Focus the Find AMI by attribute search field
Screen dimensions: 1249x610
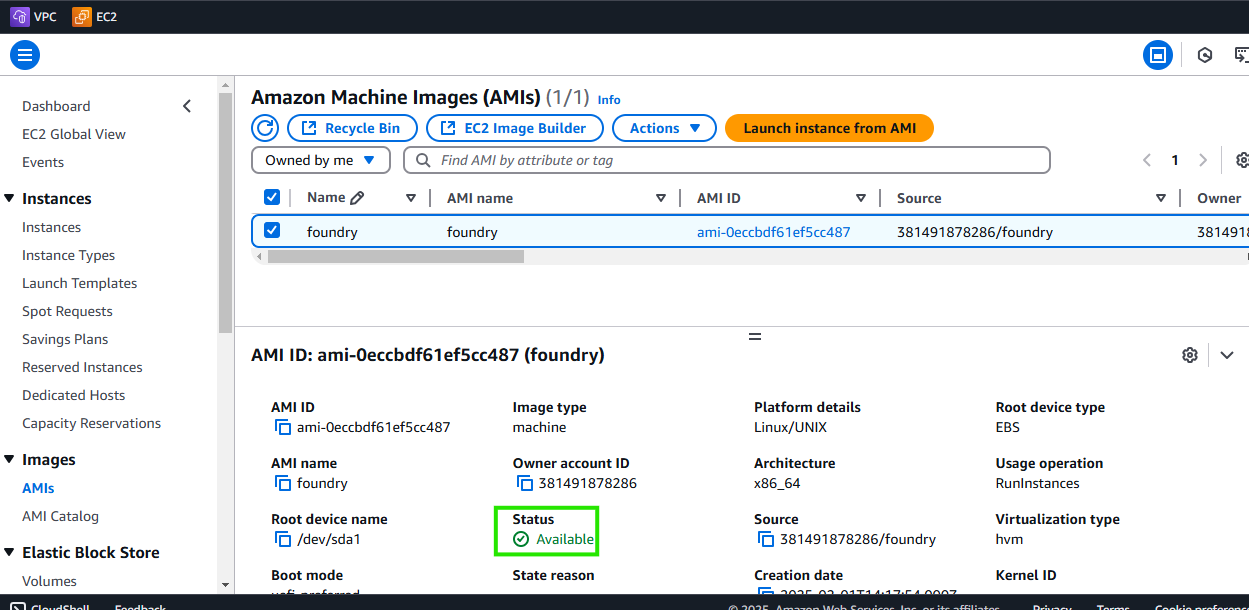click(727, 160)
